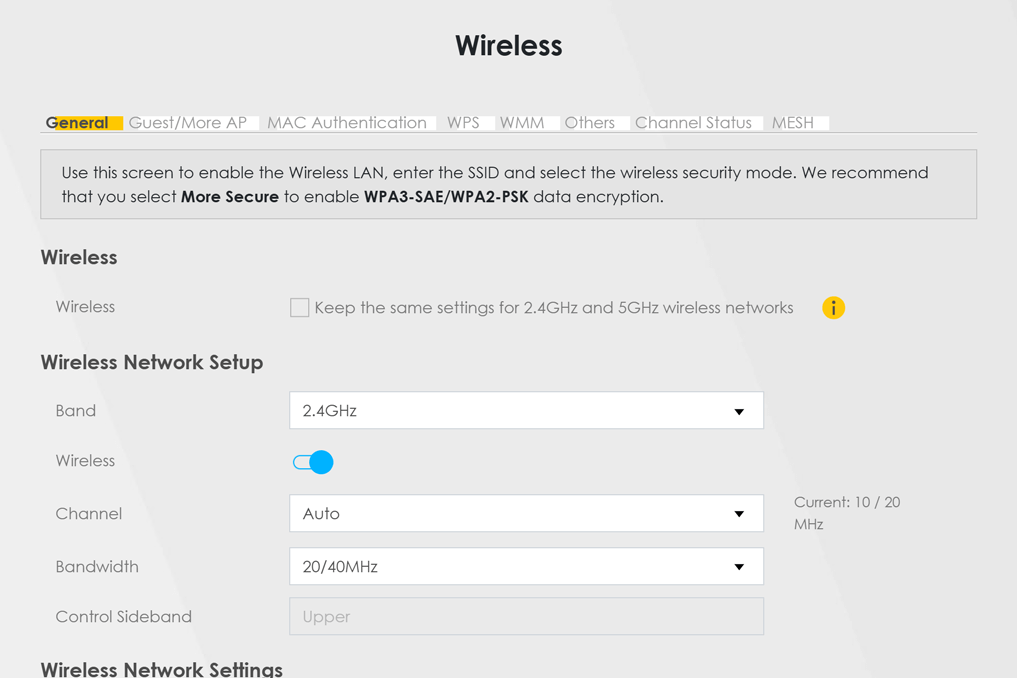Click the Band dropdown arrow
The width and height of the screenshot is (1017, 678).
pos(739,412)
